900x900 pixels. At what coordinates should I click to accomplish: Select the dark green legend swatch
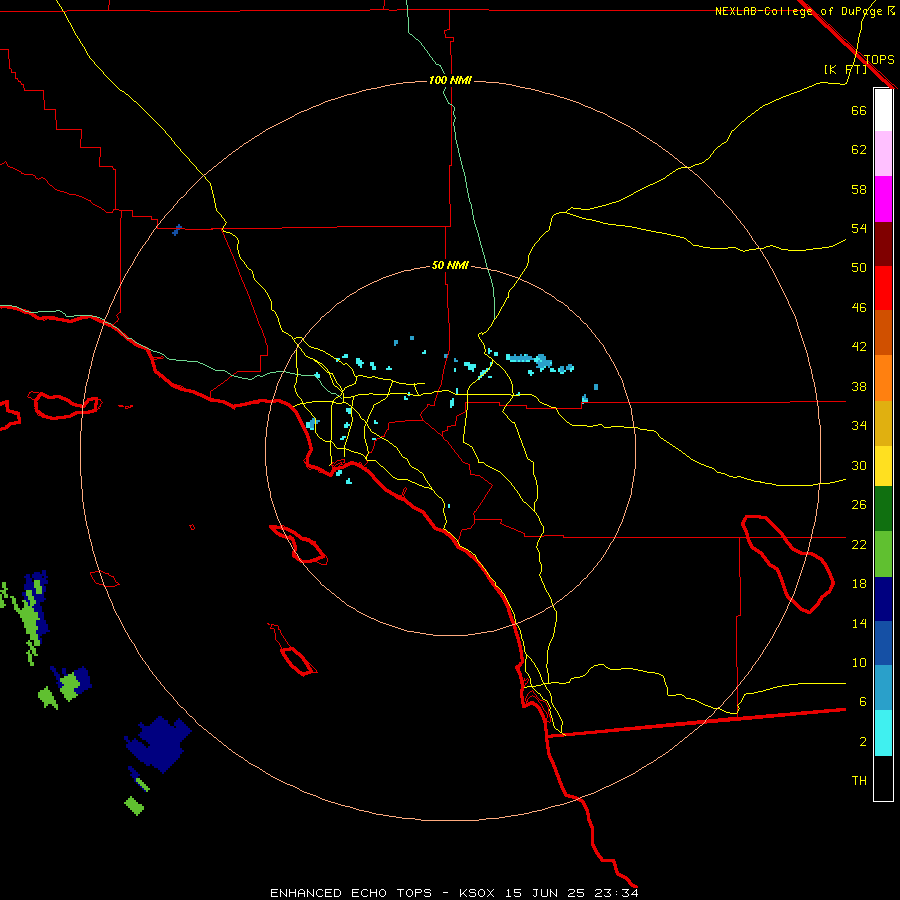[x=883, y=509]
